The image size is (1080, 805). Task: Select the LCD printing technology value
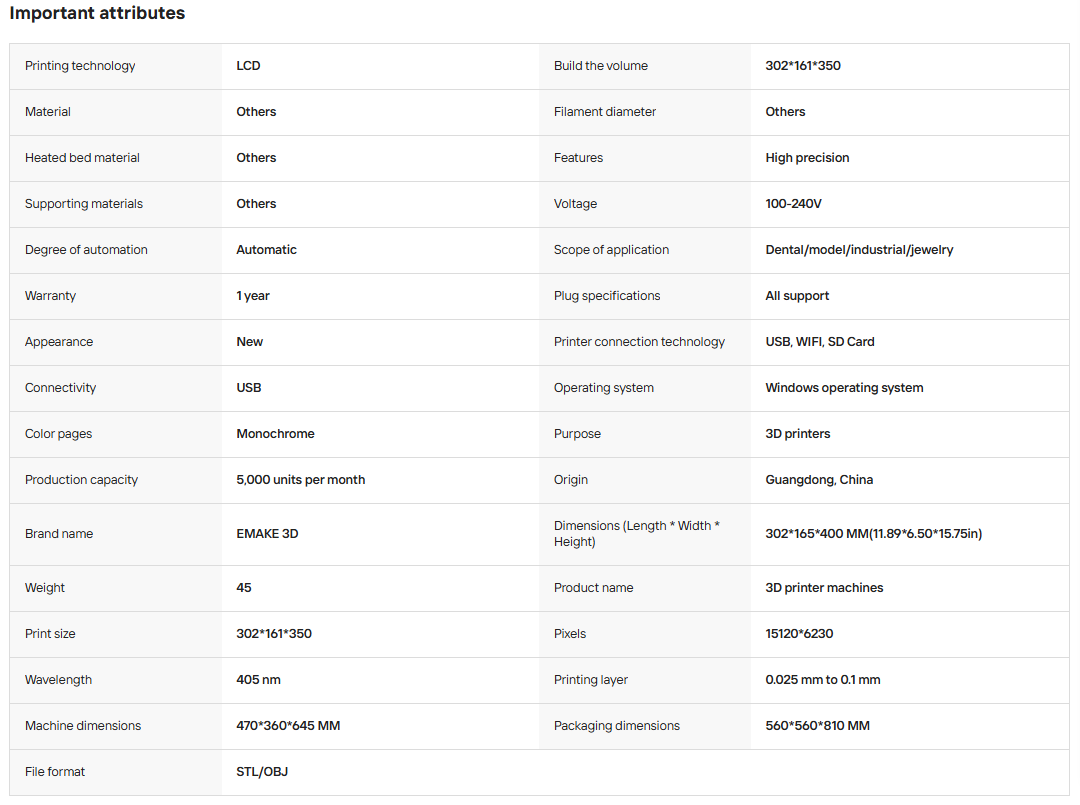248,66
